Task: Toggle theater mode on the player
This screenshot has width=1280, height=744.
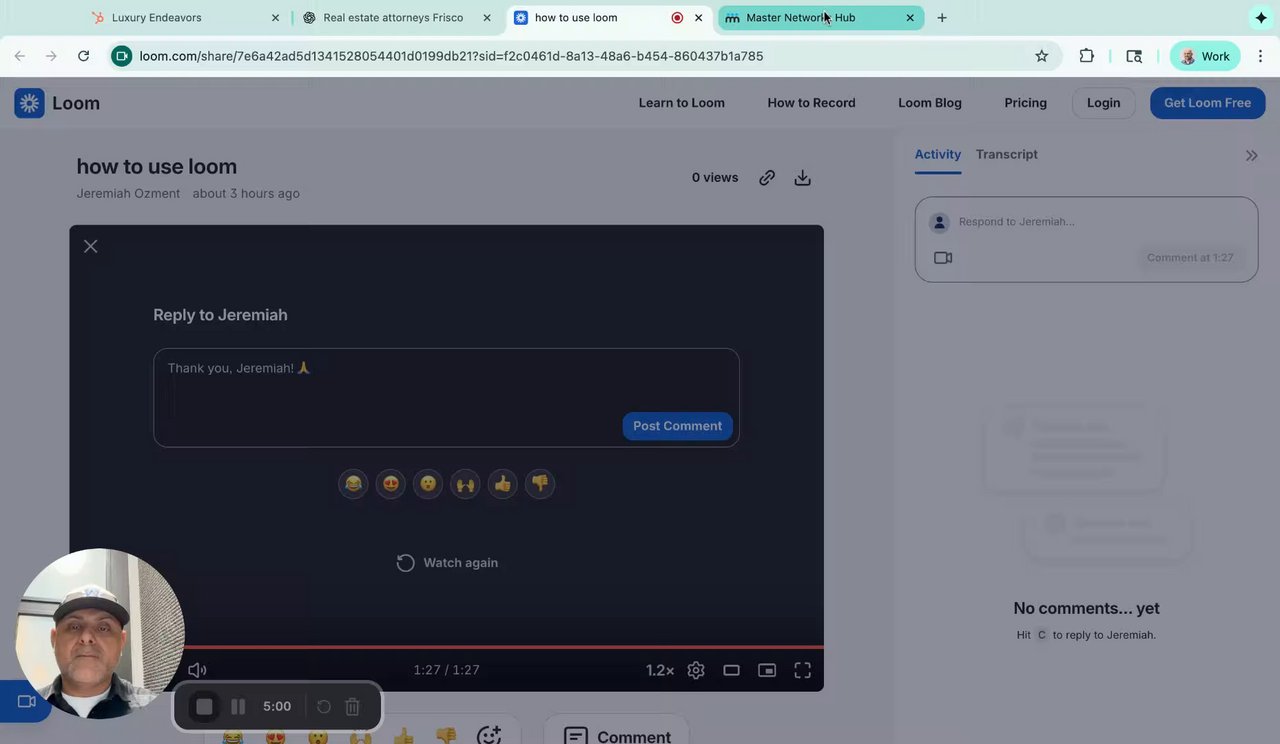Action: coord(732,670)
